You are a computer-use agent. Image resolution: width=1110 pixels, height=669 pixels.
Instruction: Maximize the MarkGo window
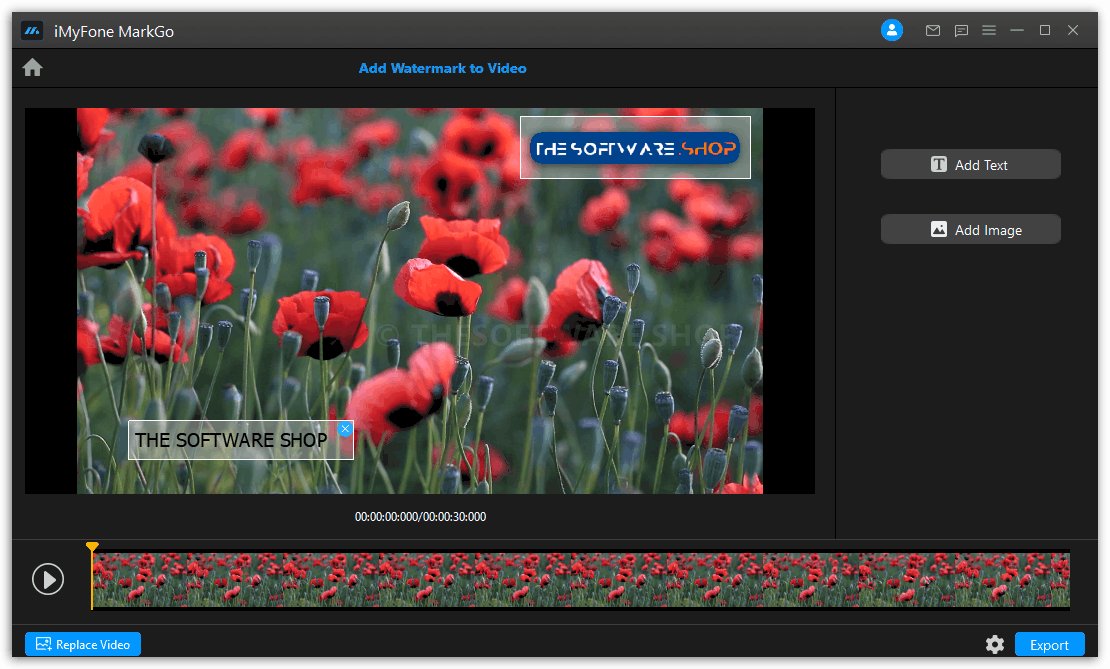tap(1045, 30)
